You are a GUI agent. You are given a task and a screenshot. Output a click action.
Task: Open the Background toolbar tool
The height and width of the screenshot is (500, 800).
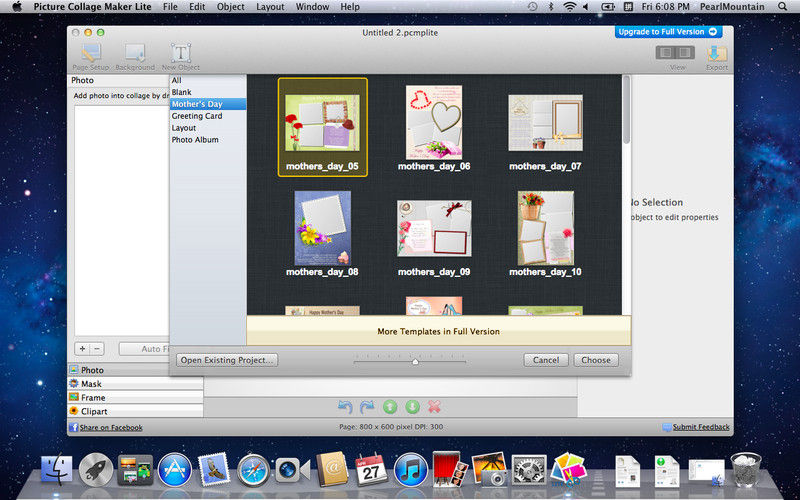point(135,57)
